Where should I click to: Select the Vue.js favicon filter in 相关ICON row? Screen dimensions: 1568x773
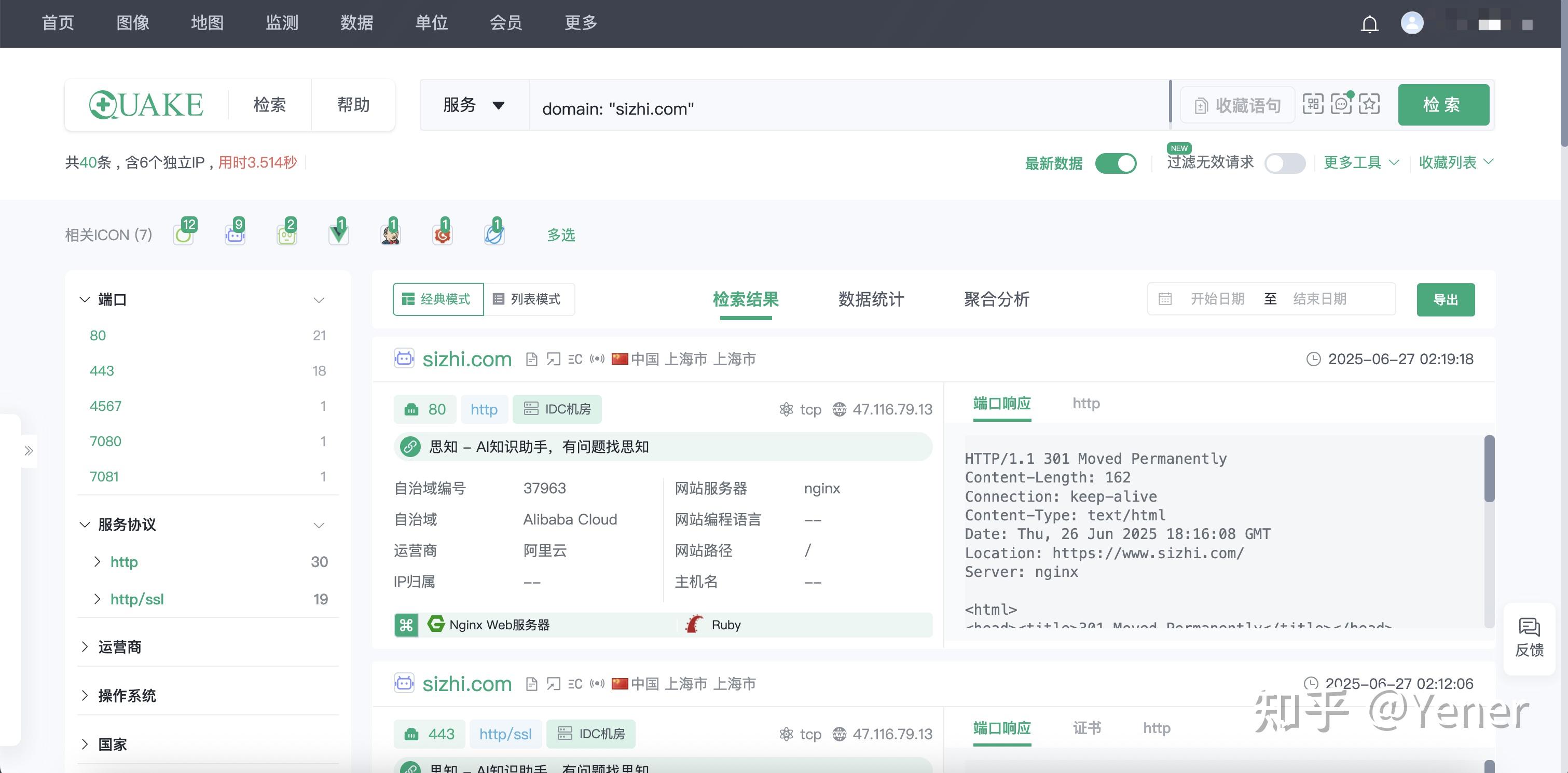point(338,234)
